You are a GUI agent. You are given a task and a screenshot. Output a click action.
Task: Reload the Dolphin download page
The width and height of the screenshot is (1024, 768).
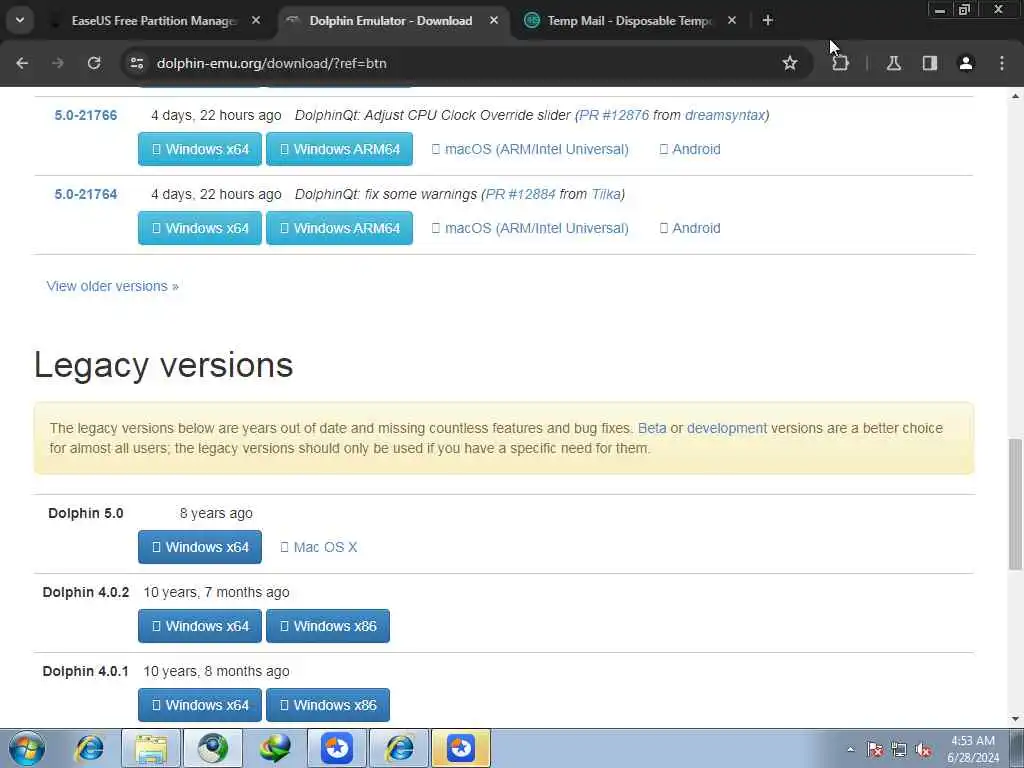pos(94,63)
